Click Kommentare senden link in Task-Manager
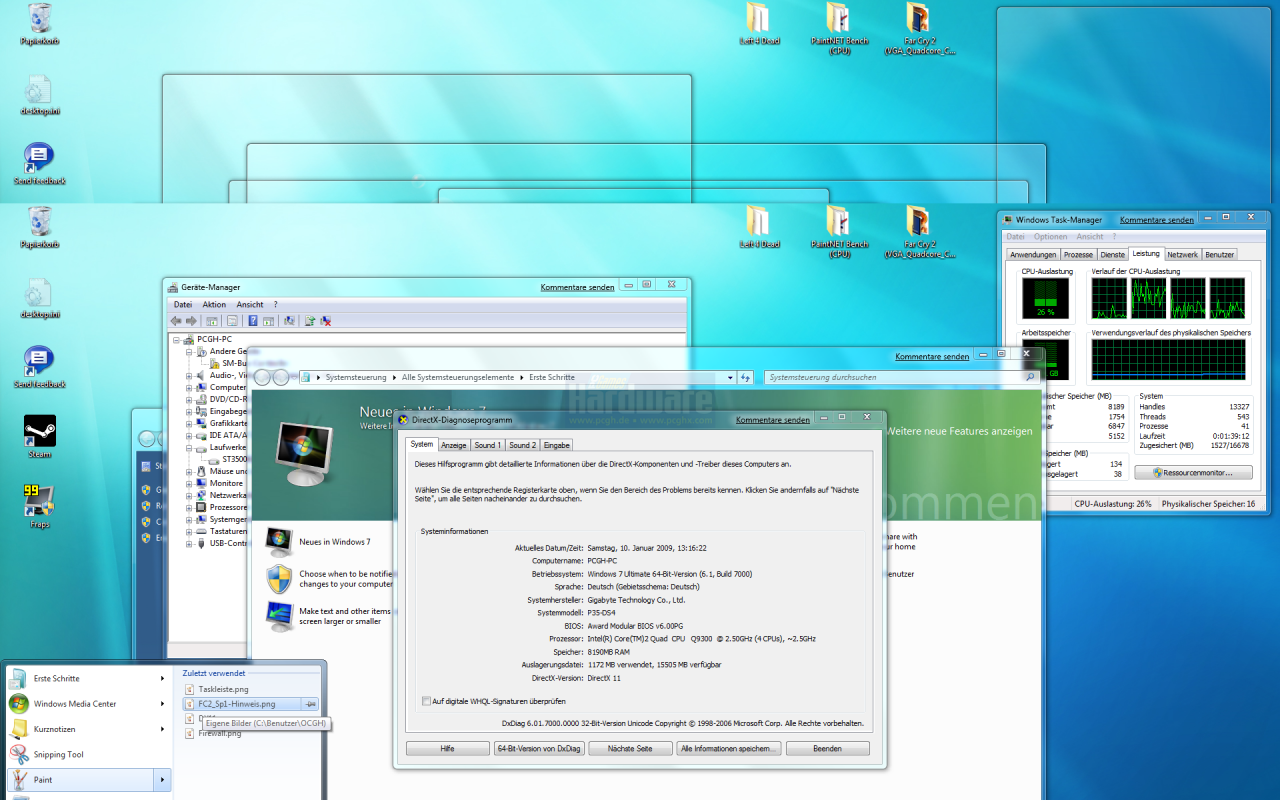The image size is (1280, 800). tap(1156, 220)
